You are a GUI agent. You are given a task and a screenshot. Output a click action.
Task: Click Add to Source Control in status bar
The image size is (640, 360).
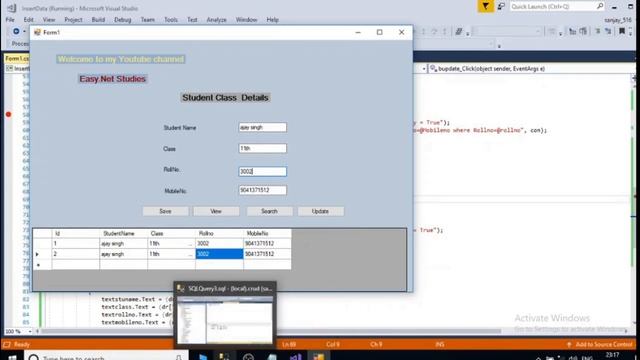[604, 344]
